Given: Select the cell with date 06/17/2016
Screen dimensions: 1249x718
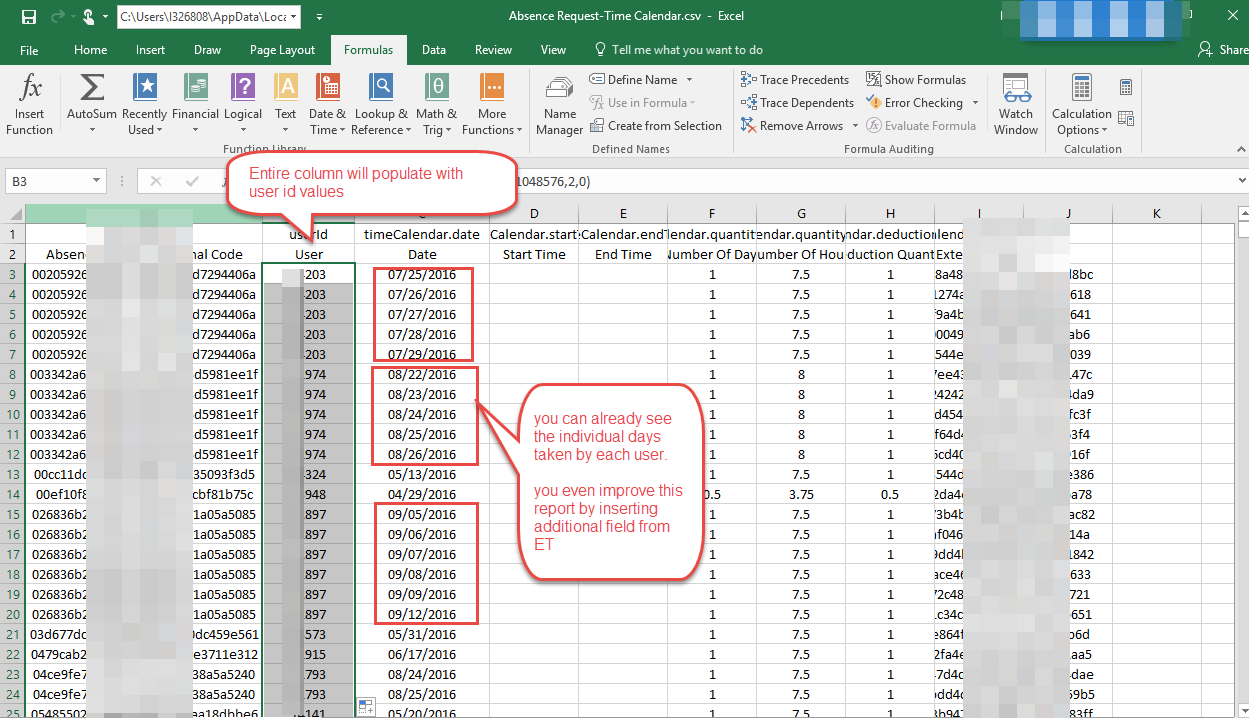Looking at the screenshot, I should coord(422,654).
